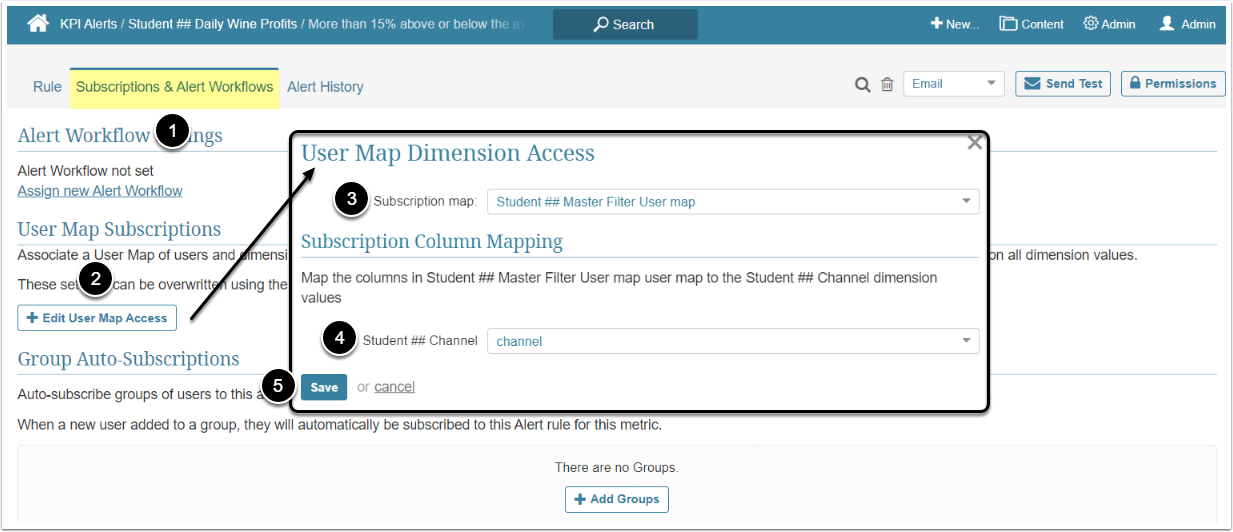Click the Home icon in top bar

38,24
